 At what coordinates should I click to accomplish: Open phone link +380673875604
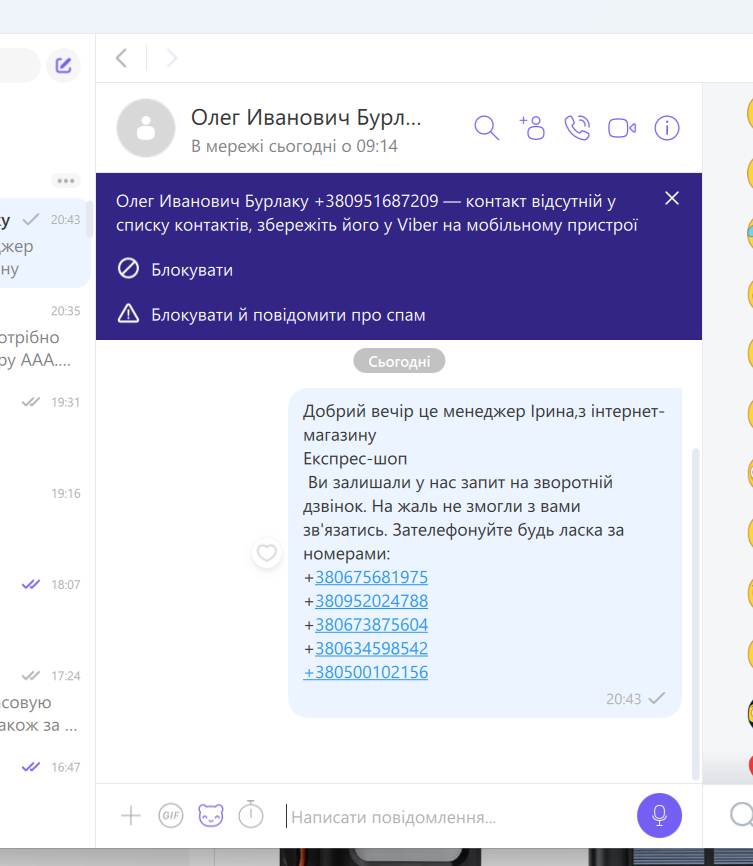pos(371,625)
